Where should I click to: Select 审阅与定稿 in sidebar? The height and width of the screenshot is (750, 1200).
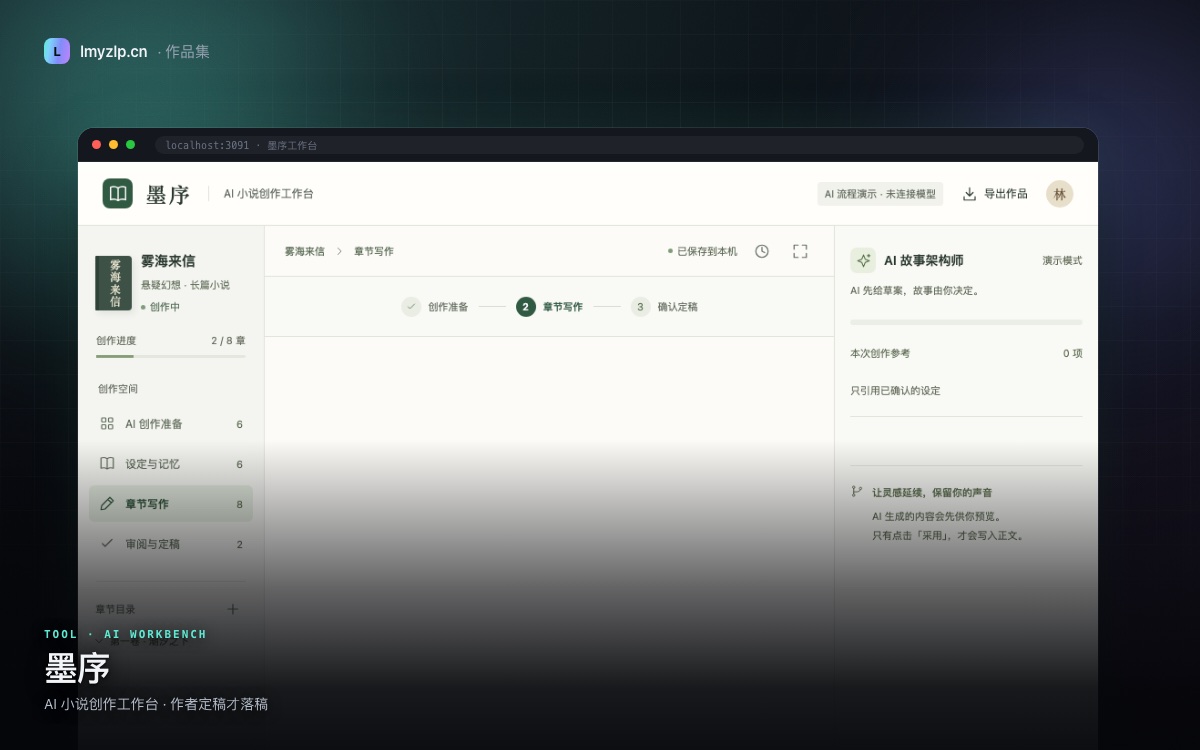pos(171,544)
